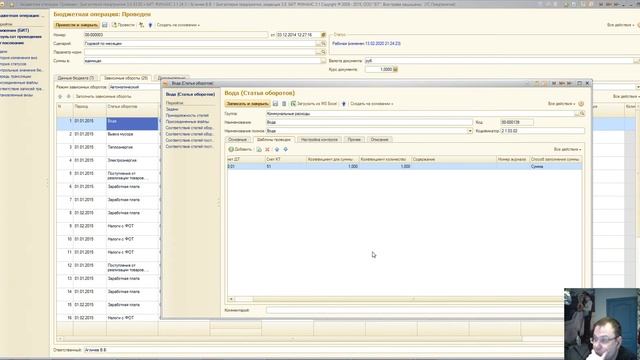Open Режим зависимых оборотов combo box
640x360 pixels.
coord(135,87)
